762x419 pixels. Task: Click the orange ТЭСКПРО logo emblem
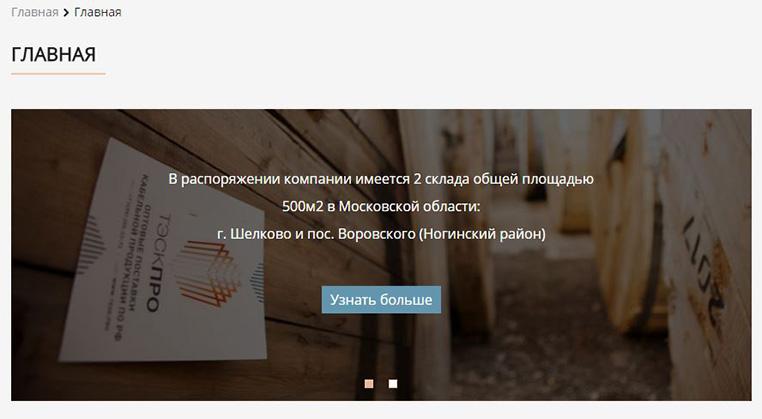pyautogui.click(x=209, y=274)
